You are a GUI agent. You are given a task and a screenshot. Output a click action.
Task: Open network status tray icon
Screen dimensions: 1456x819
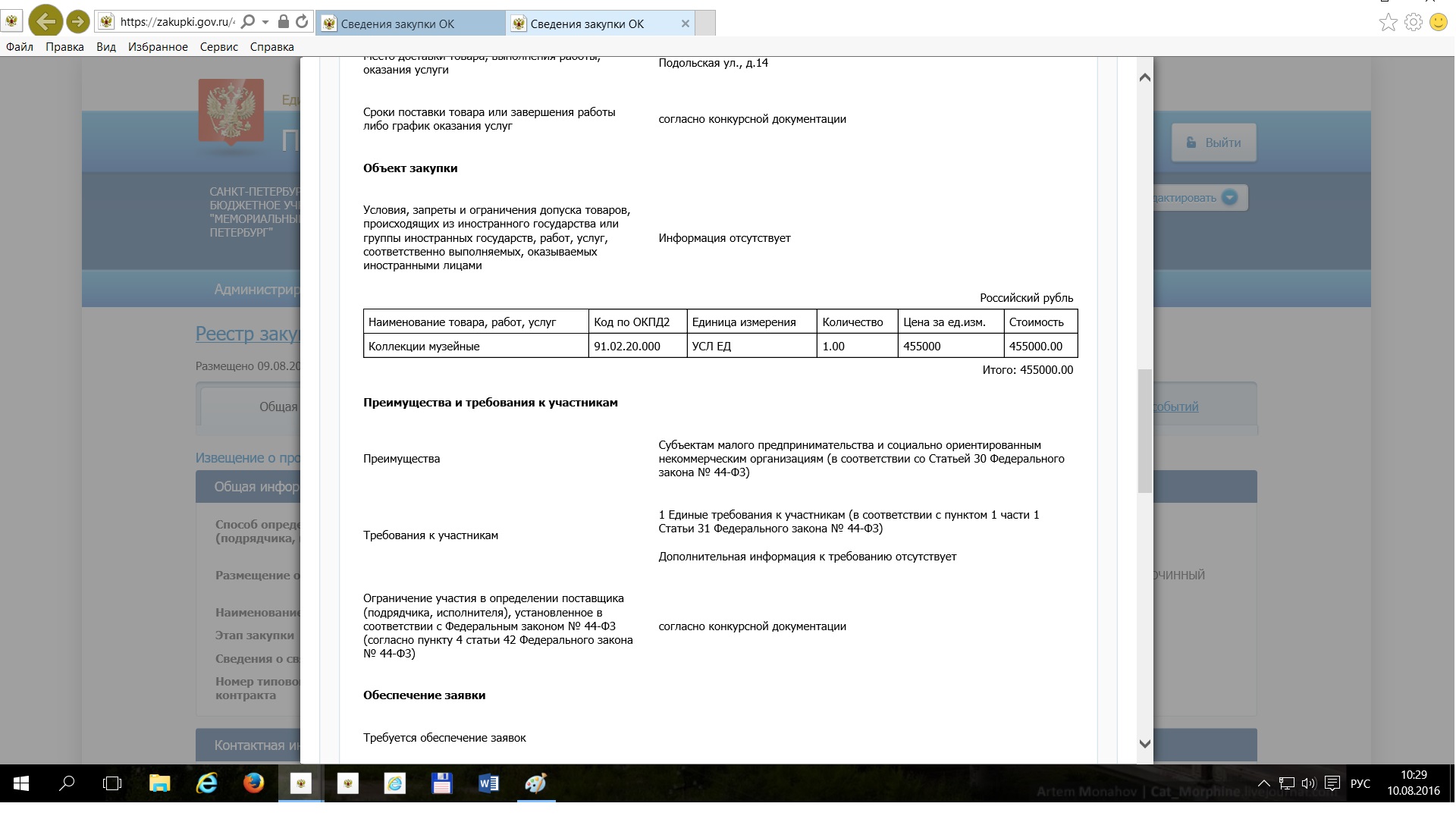[1286, 783]
